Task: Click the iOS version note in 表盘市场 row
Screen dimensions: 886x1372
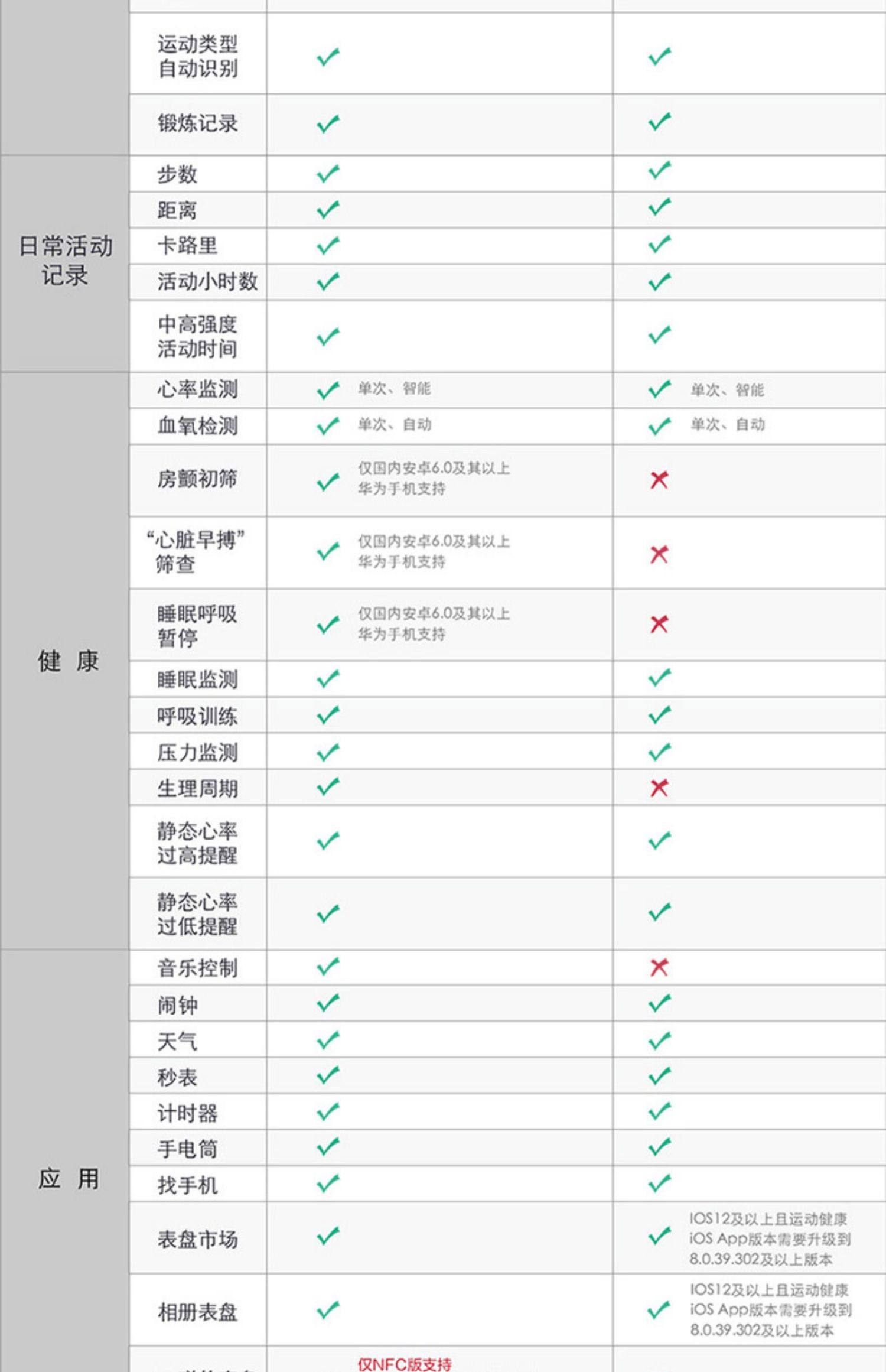Action: [770, 1238]
